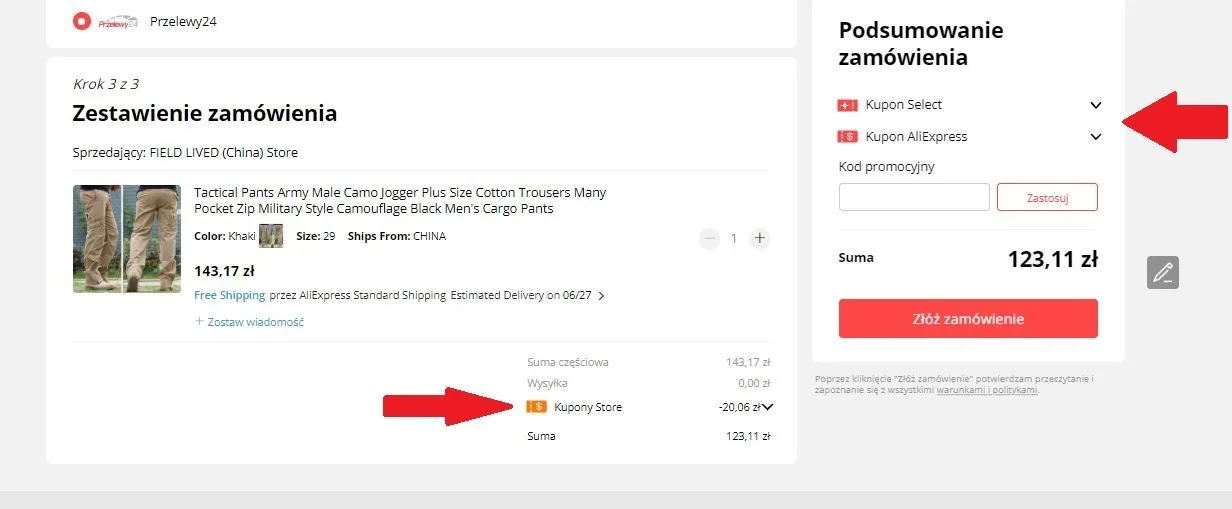Click the Kupon Select red icon

(x=848, y=105)
